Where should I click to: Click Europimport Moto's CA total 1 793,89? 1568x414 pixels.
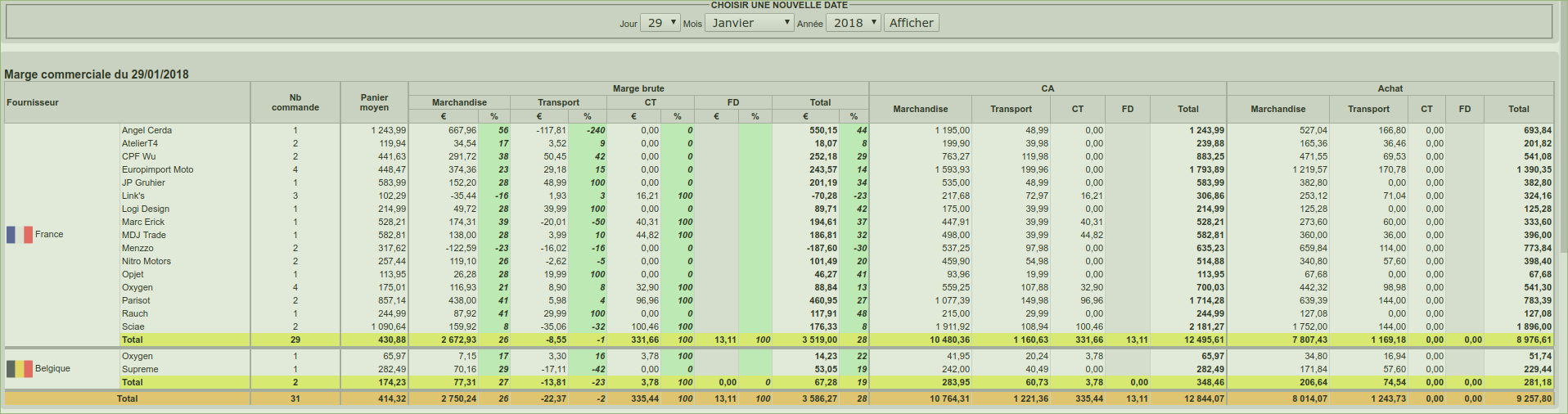click(1207, 169)
